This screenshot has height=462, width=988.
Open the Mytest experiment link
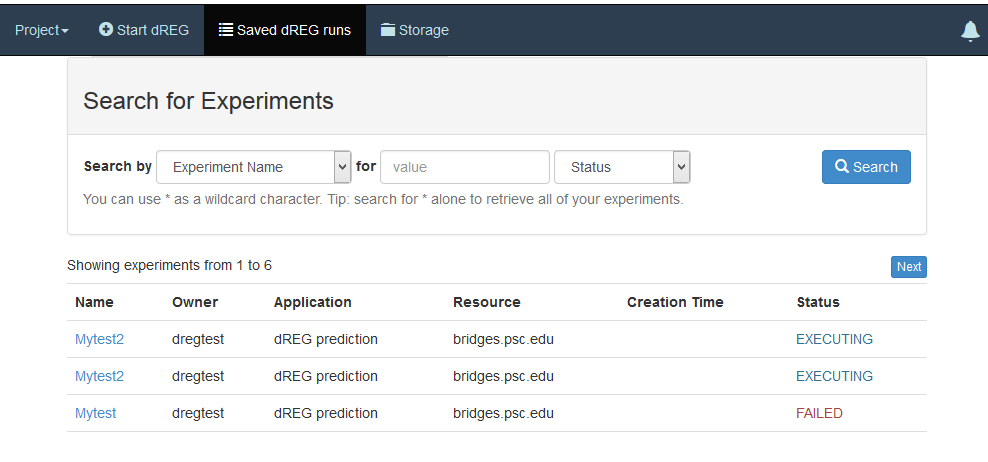96,413
